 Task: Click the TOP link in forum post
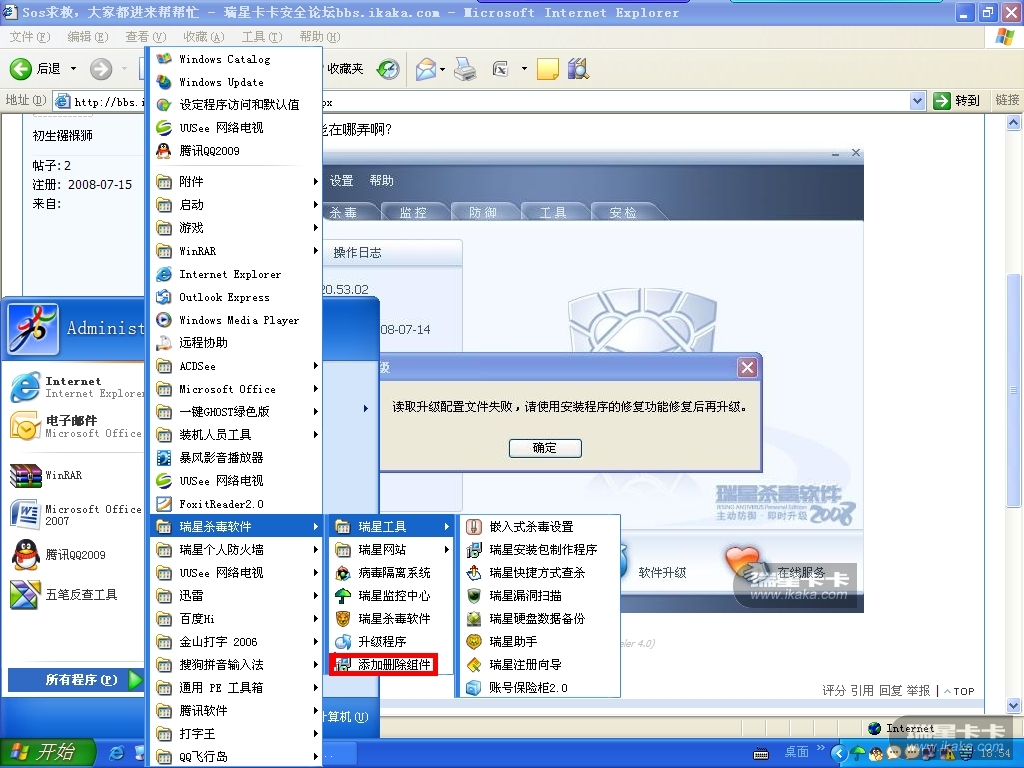960,691
